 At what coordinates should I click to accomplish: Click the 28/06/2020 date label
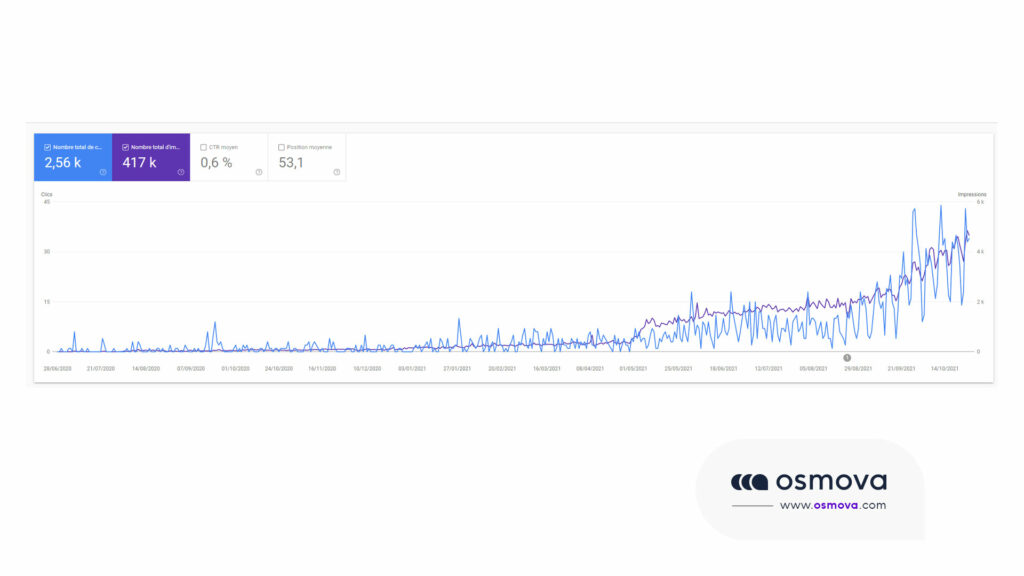56,366
